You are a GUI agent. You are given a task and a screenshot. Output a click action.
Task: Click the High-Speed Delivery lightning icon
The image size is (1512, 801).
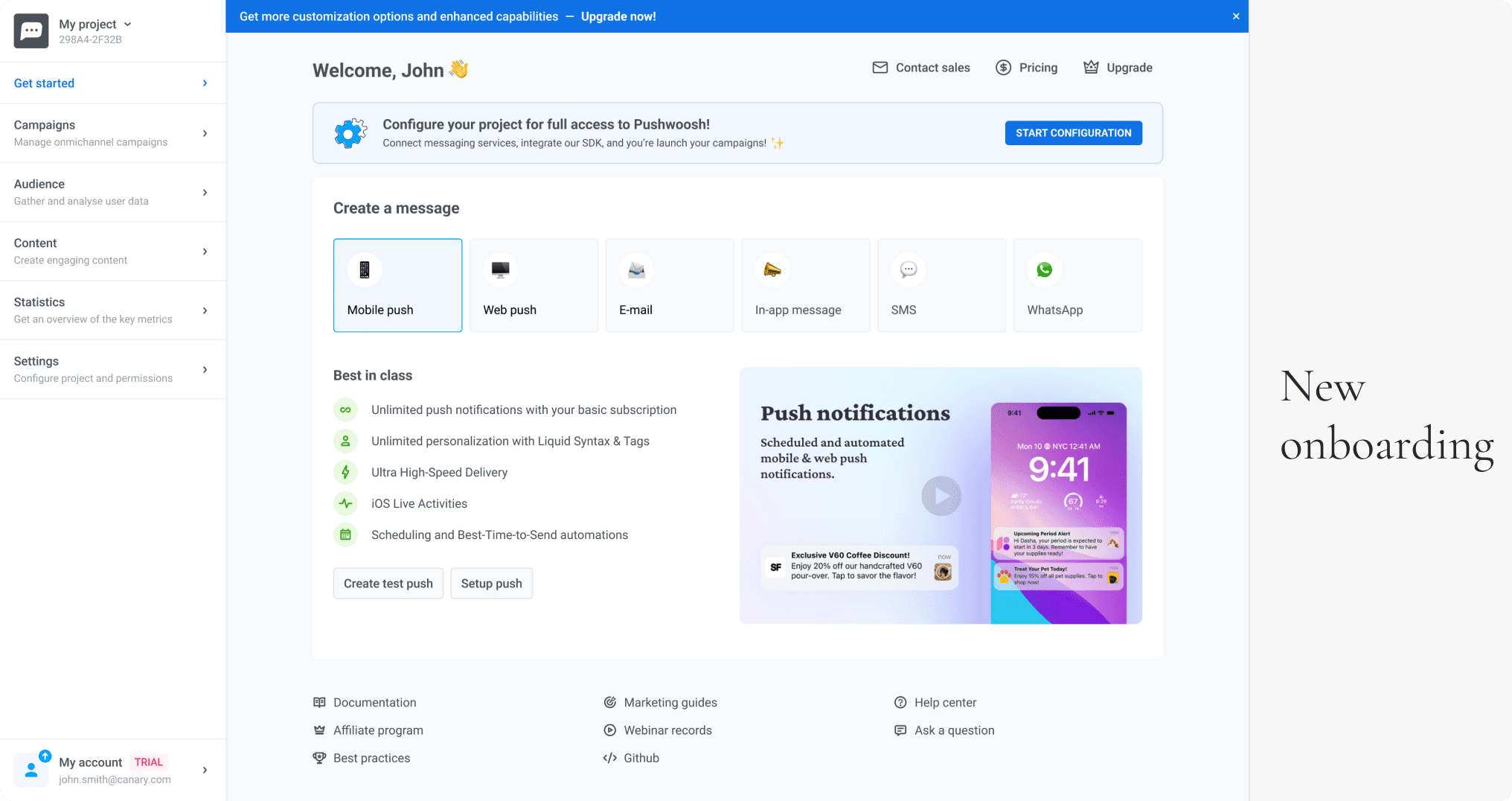[x=345, y=472]
